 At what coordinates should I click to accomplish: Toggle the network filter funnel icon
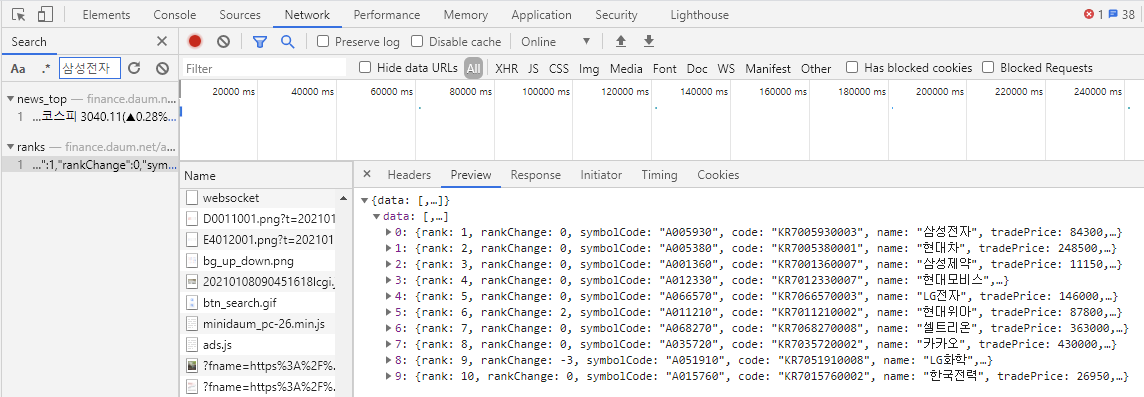(x=260, y=42)
